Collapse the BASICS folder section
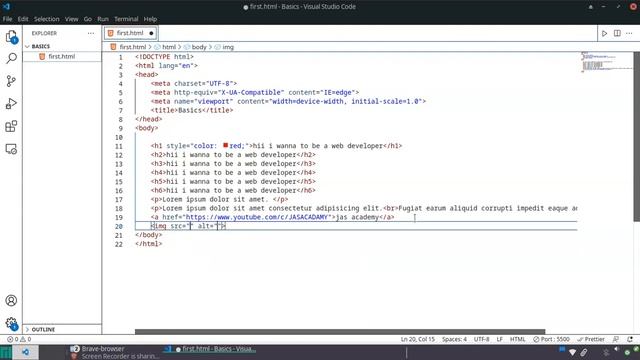The image size is (640, 360). coord(62,47)
